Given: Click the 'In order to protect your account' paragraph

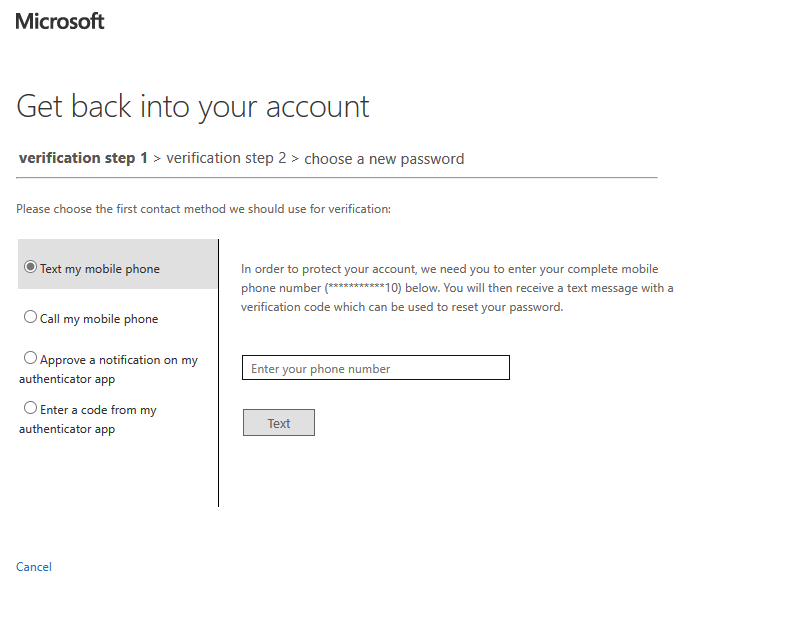Looking at the screenshot, I should click(x=457, y=288).
